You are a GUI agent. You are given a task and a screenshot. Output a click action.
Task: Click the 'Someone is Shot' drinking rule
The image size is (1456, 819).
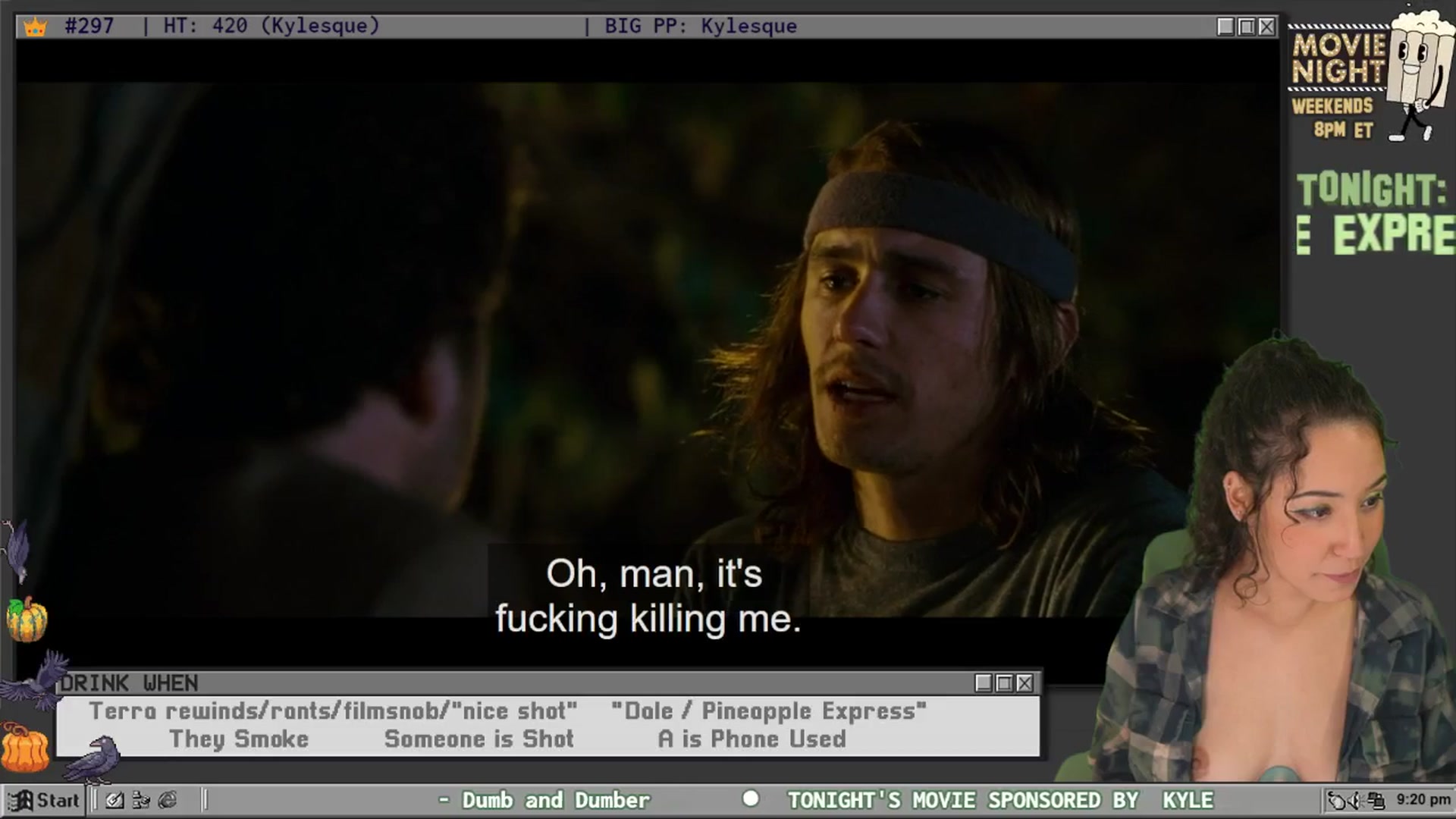479,739
